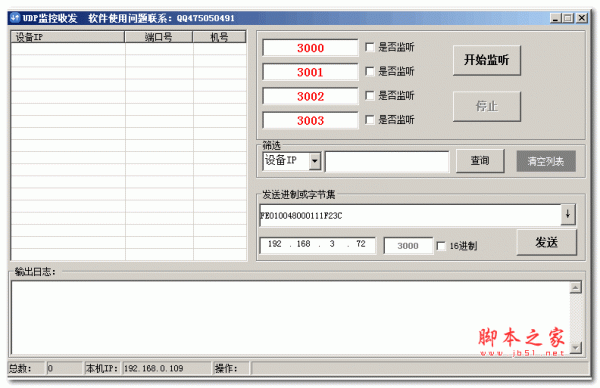This screenshot has height=388, width=600.
Task: Click the 操作 status field
Action: pos(419,368)
